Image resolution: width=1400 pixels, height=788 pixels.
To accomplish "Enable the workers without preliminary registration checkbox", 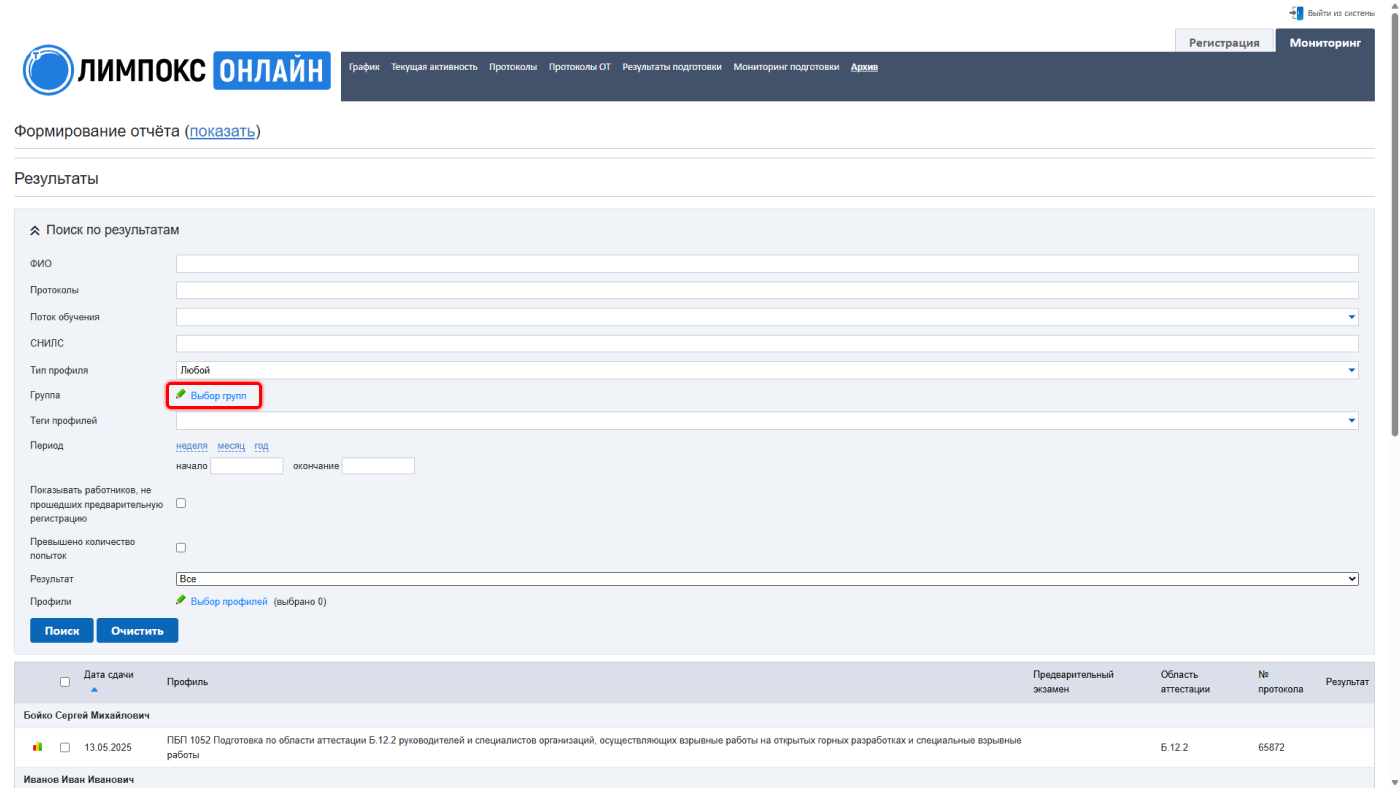I will [181, 503].
